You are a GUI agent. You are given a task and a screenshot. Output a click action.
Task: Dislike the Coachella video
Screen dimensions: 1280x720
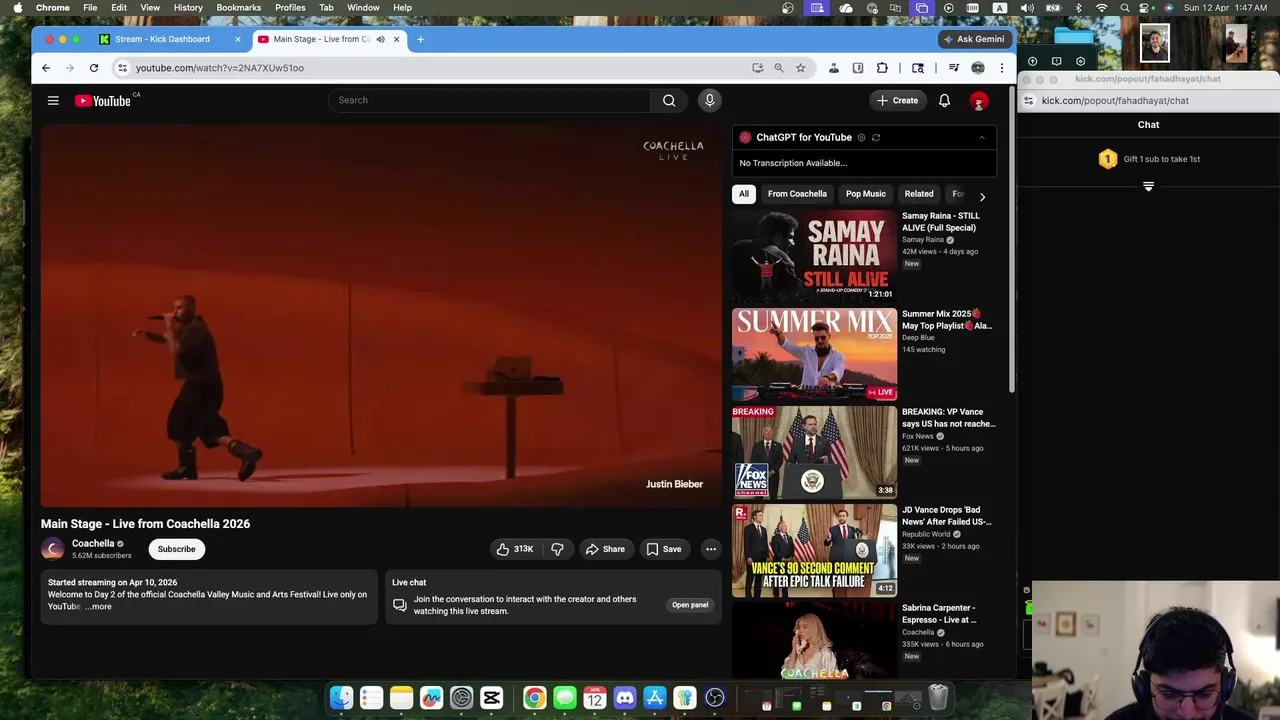click(557, 549)
